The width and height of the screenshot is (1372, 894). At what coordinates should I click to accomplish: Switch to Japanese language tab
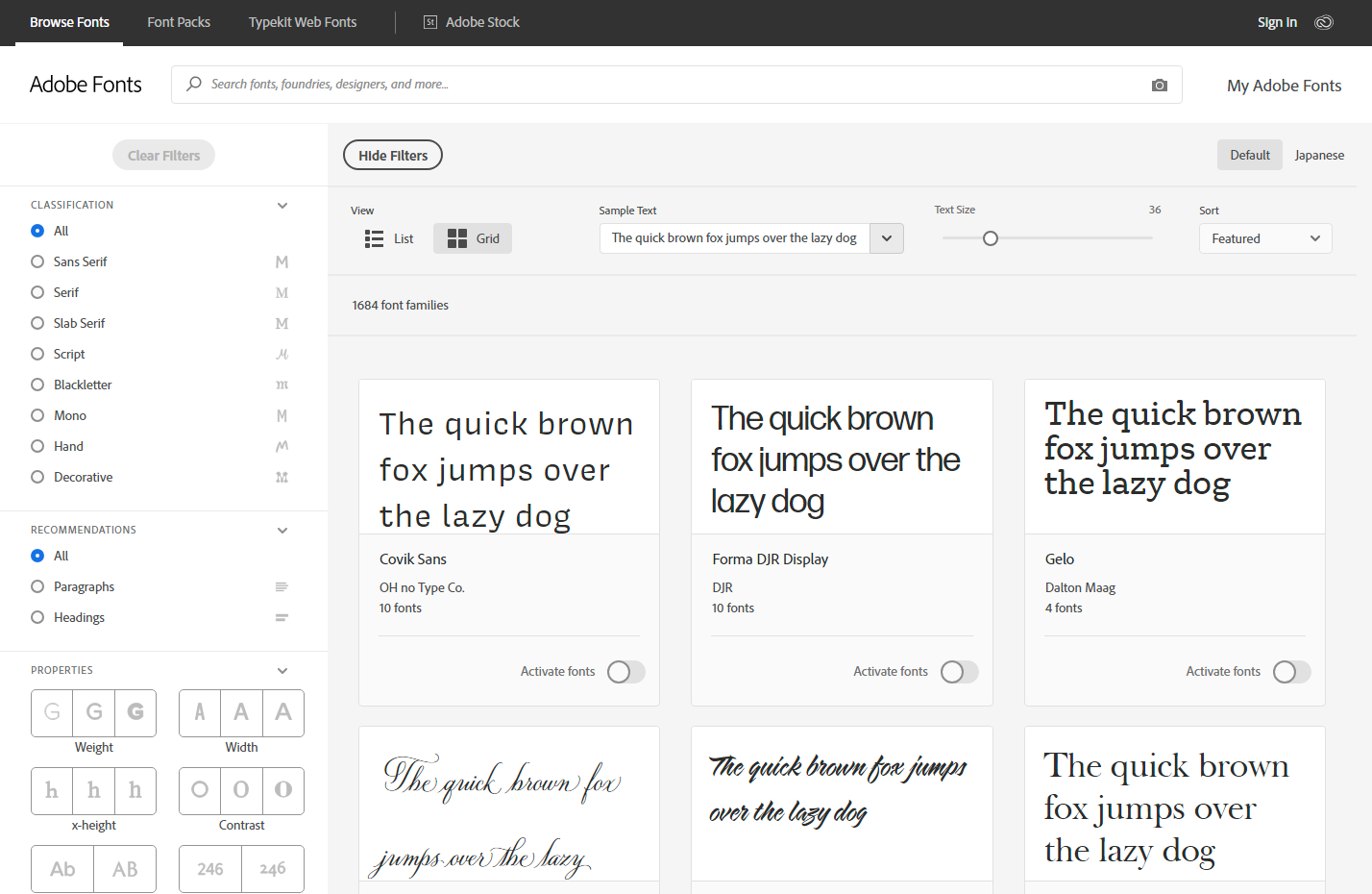(1319, 155)
